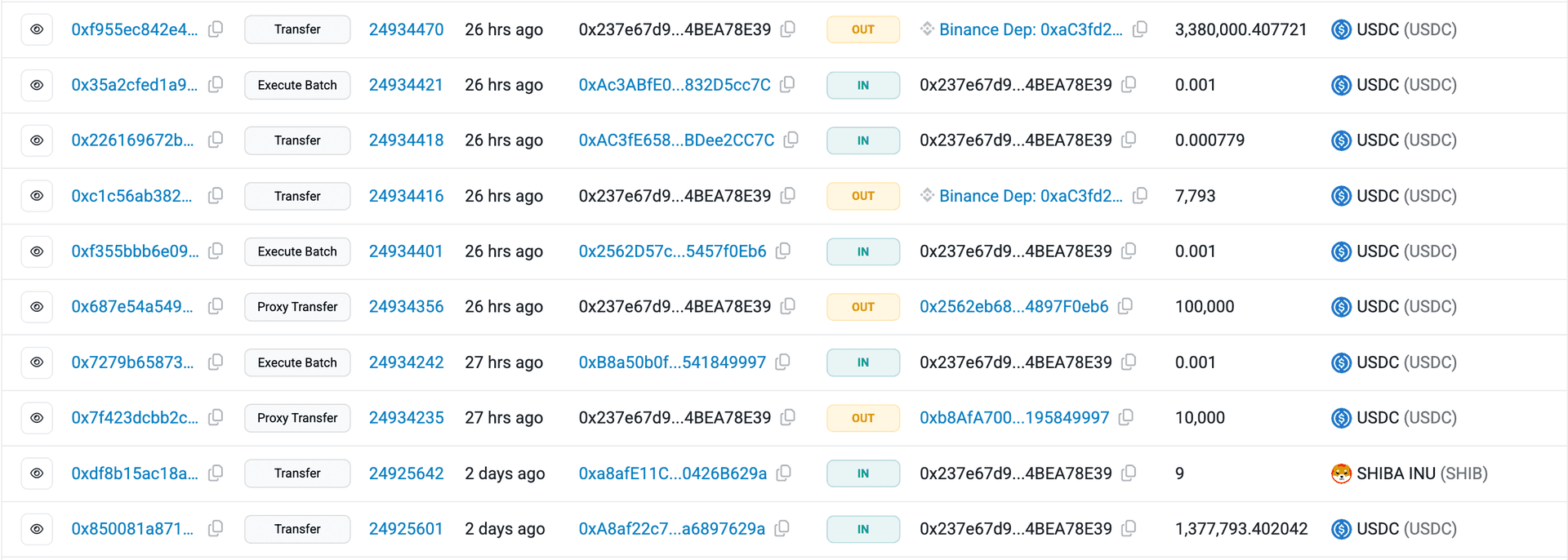The image size is (1568, 560).
Task: Click Transfer method badge for block 24934470
Action: [x=297, y=29]
